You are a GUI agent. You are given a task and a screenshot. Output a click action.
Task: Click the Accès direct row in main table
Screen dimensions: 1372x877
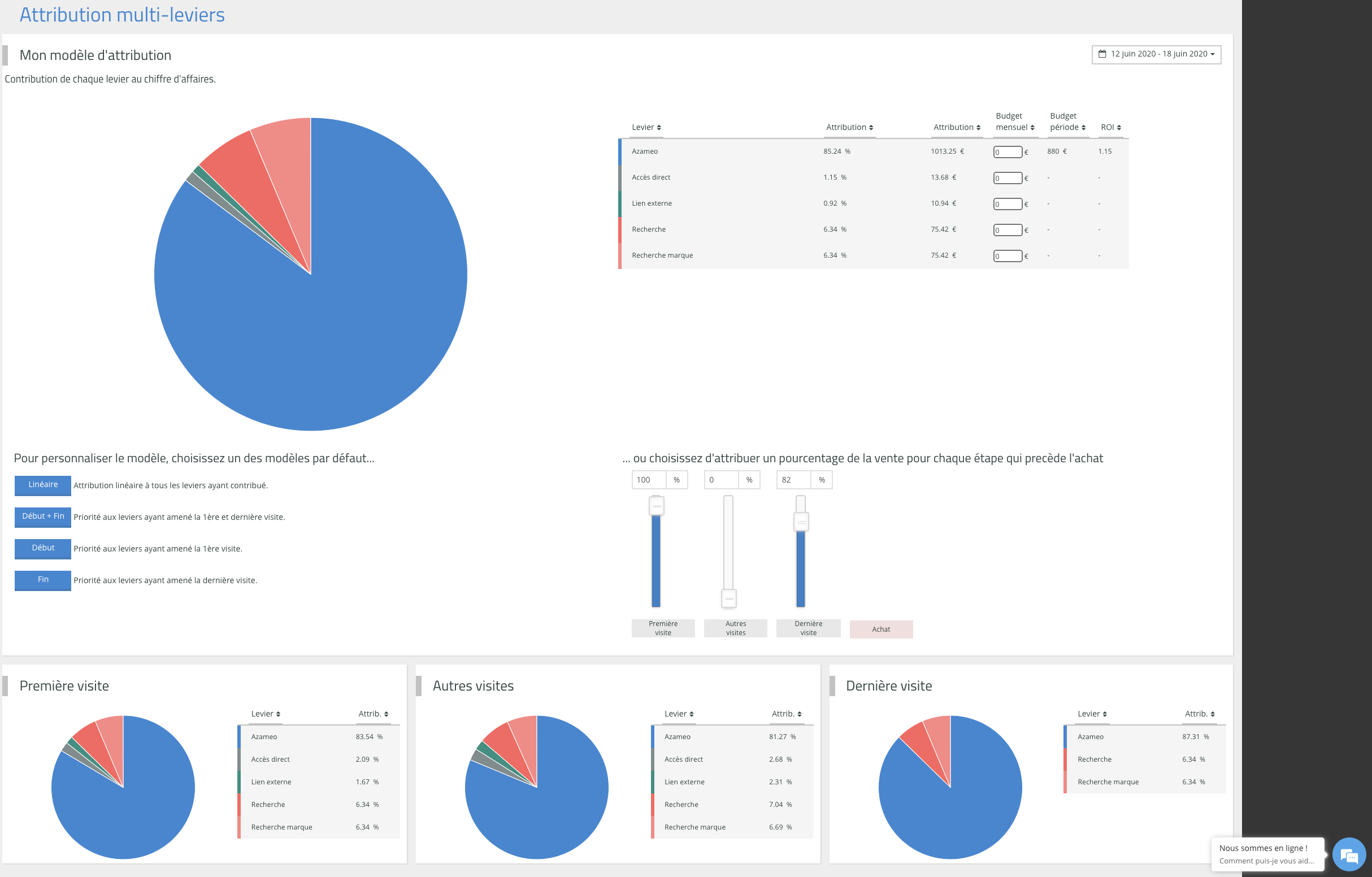pyautogui.click(x=874, y=178)
